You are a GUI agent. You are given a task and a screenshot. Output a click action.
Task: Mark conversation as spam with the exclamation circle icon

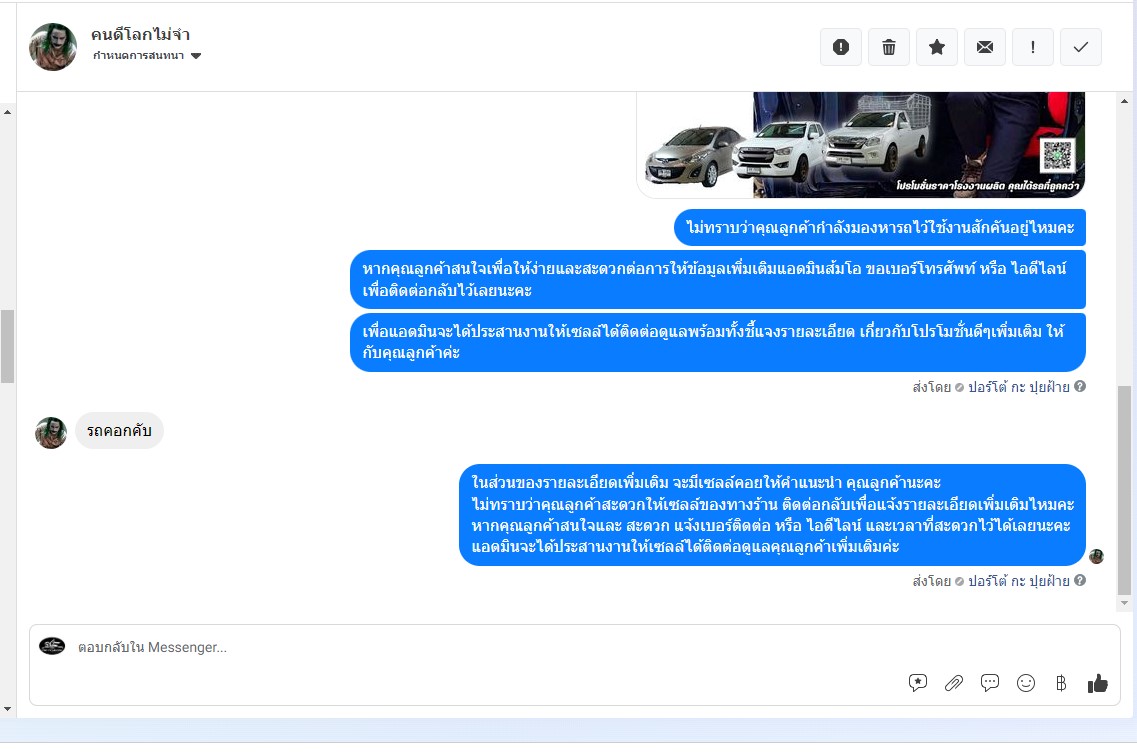(x=840, y=47)
